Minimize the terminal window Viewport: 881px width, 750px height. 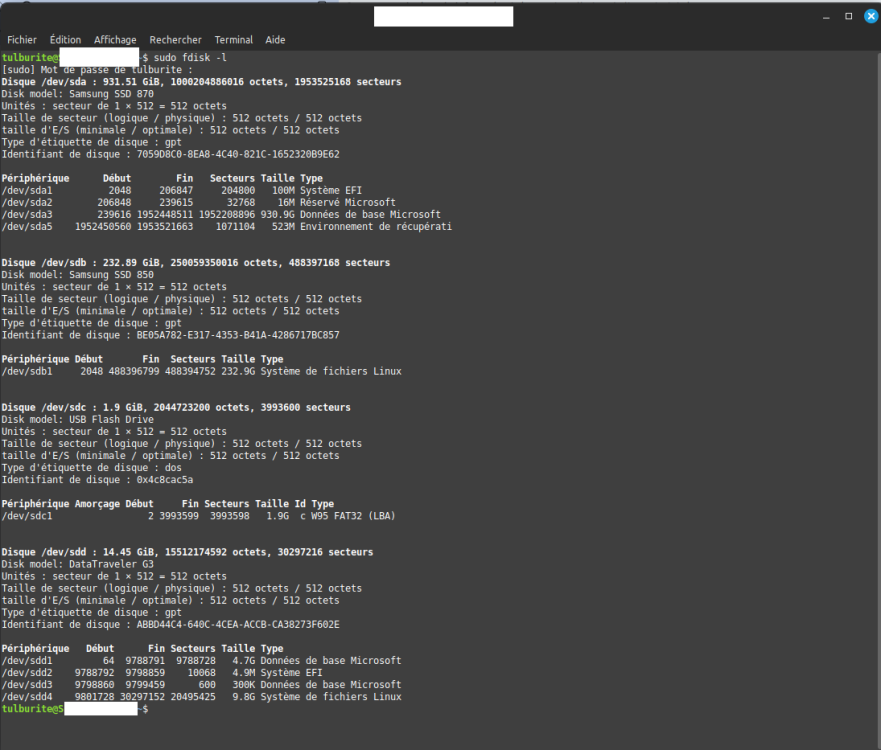pos(826,17)
